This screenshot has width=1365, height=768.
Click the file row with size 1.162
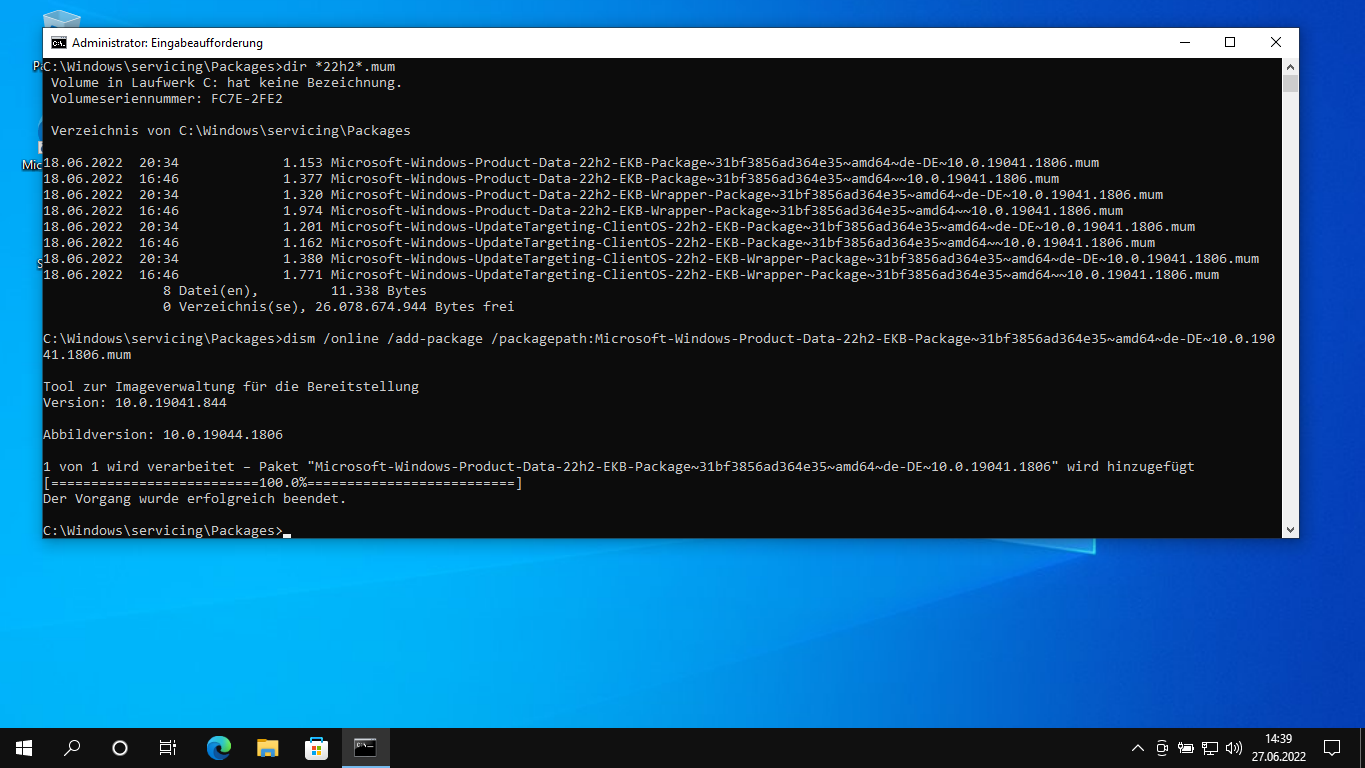point(599,243)
